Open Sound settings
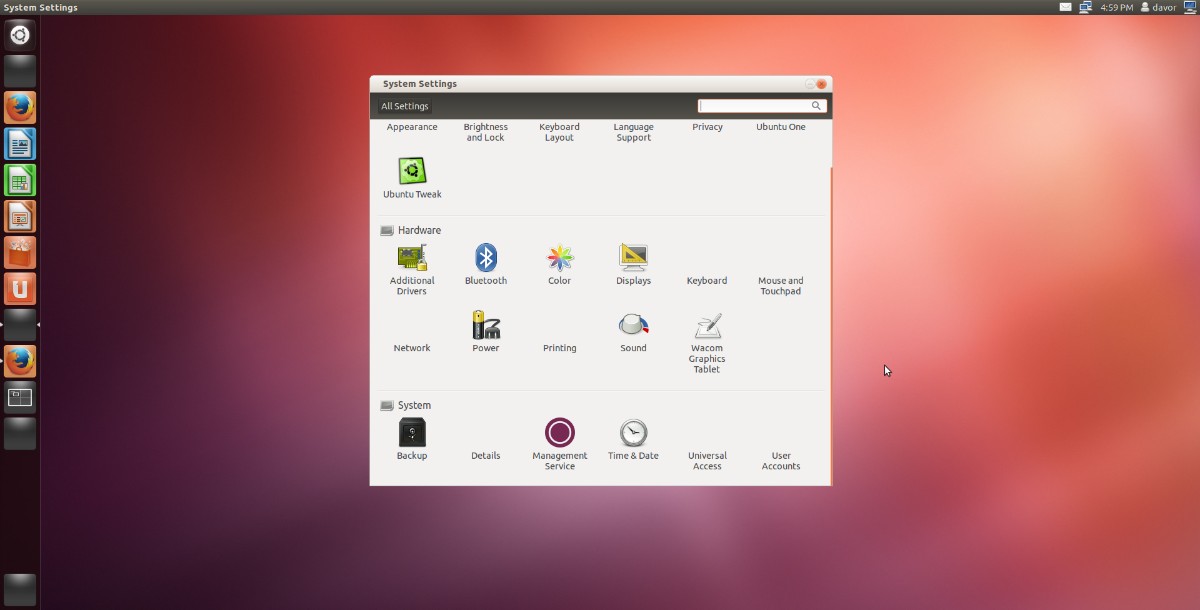 633,332
